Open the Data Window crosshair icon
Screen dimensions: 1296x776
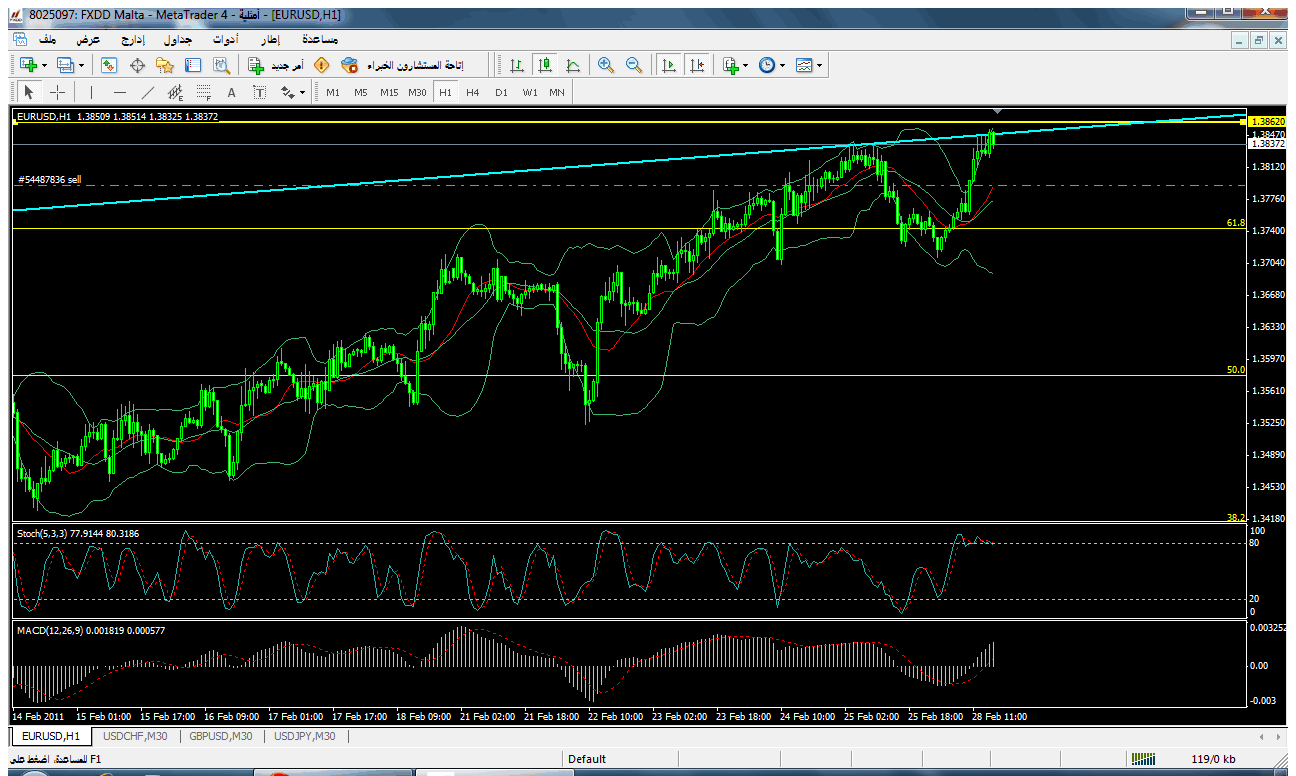point(137,65)
